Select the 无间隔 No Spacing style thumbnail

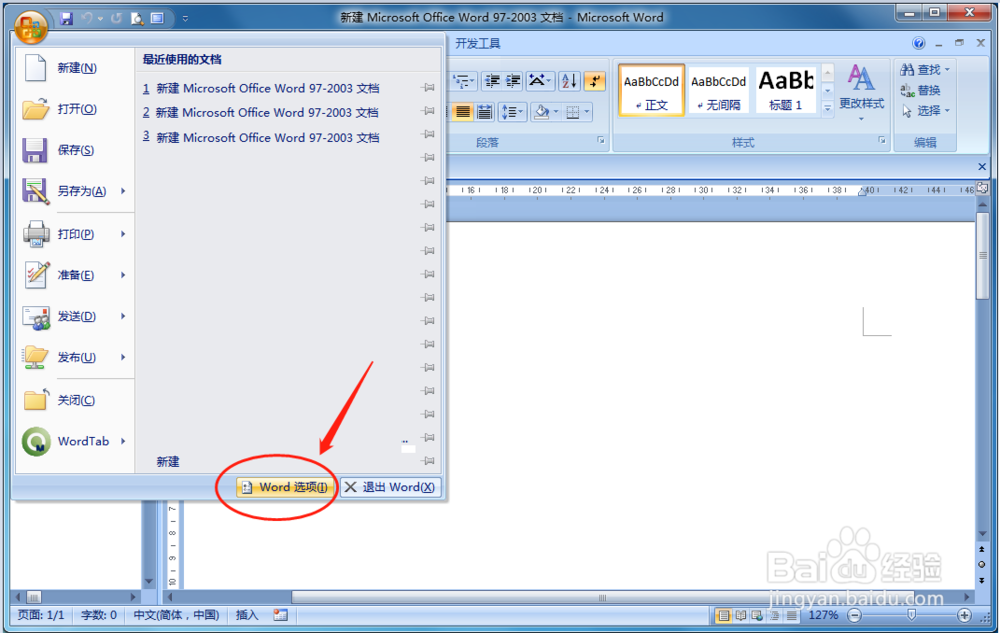719,90
